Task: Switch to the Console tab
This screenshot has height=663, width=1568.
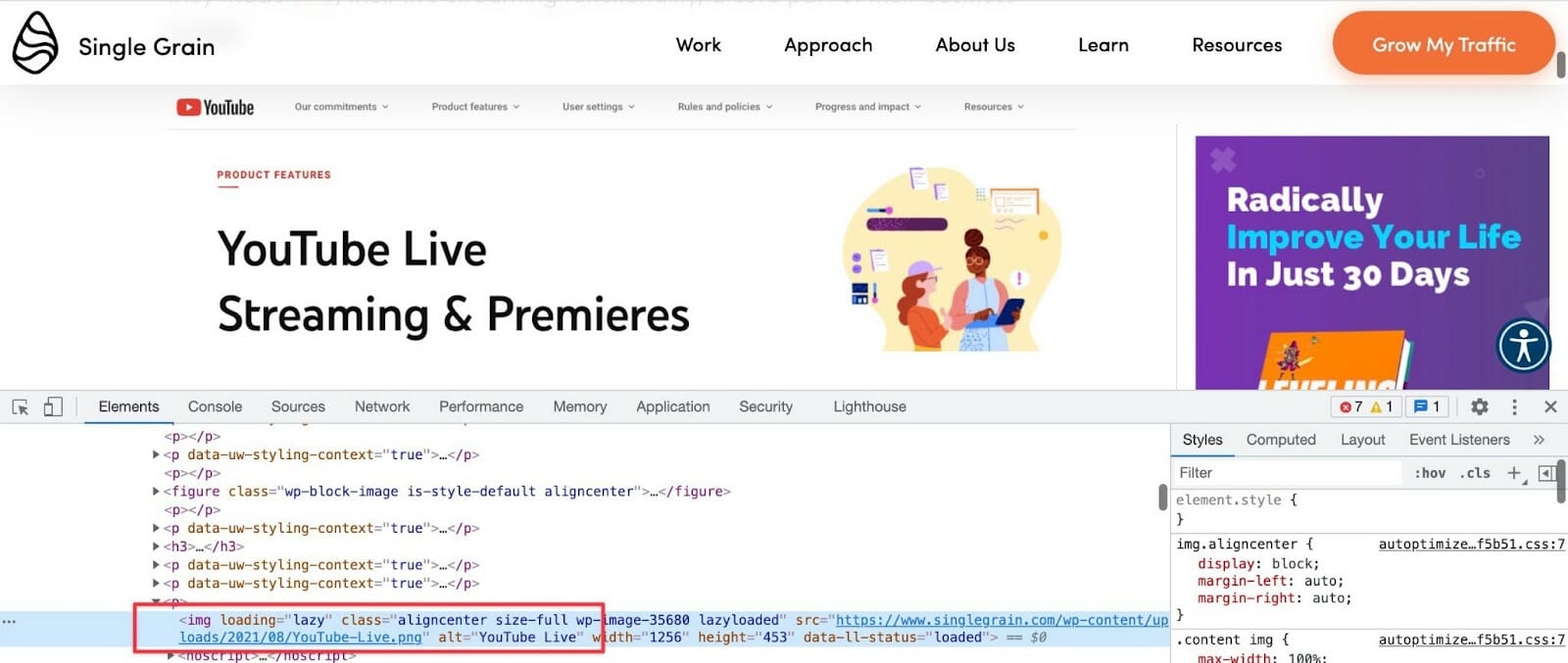Action: 215,407
